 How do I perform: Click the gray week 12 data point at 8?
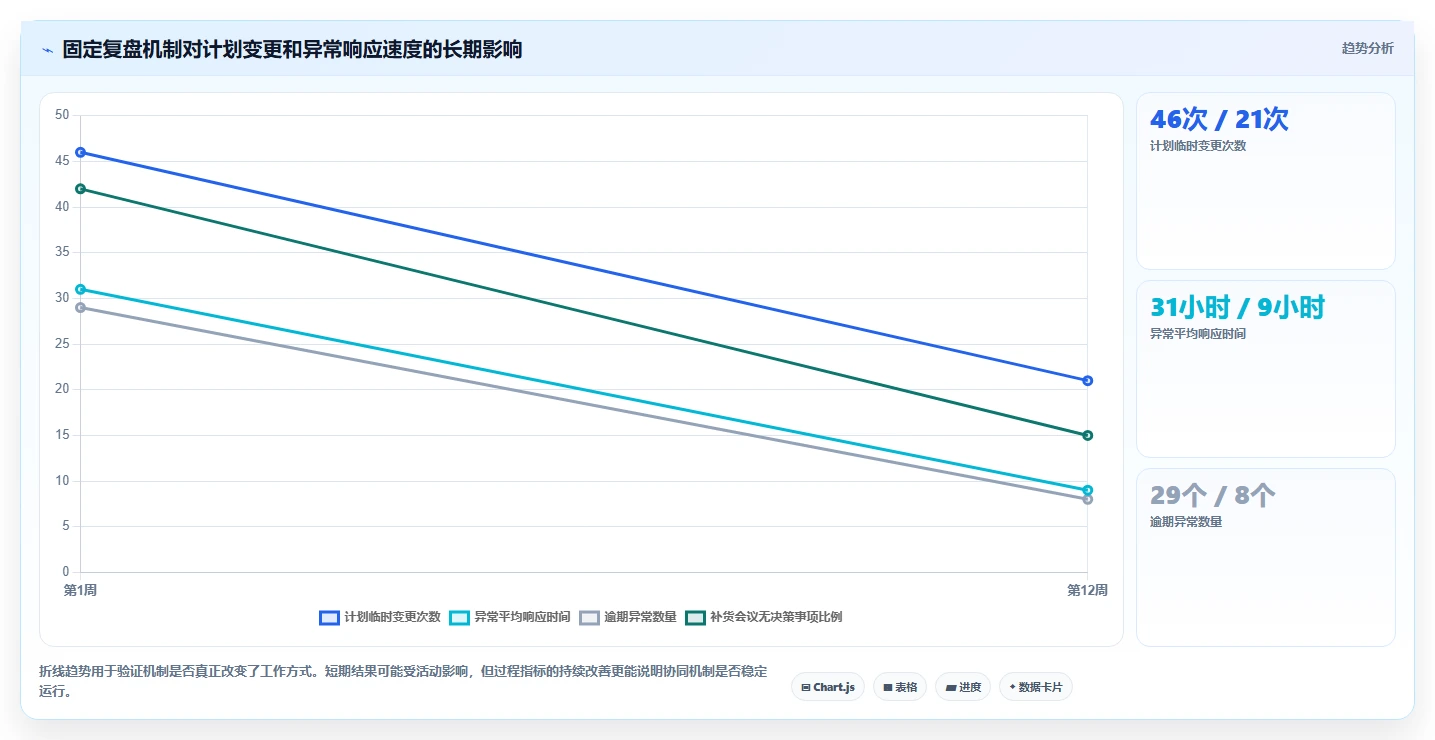click(x=1087, y=499)
